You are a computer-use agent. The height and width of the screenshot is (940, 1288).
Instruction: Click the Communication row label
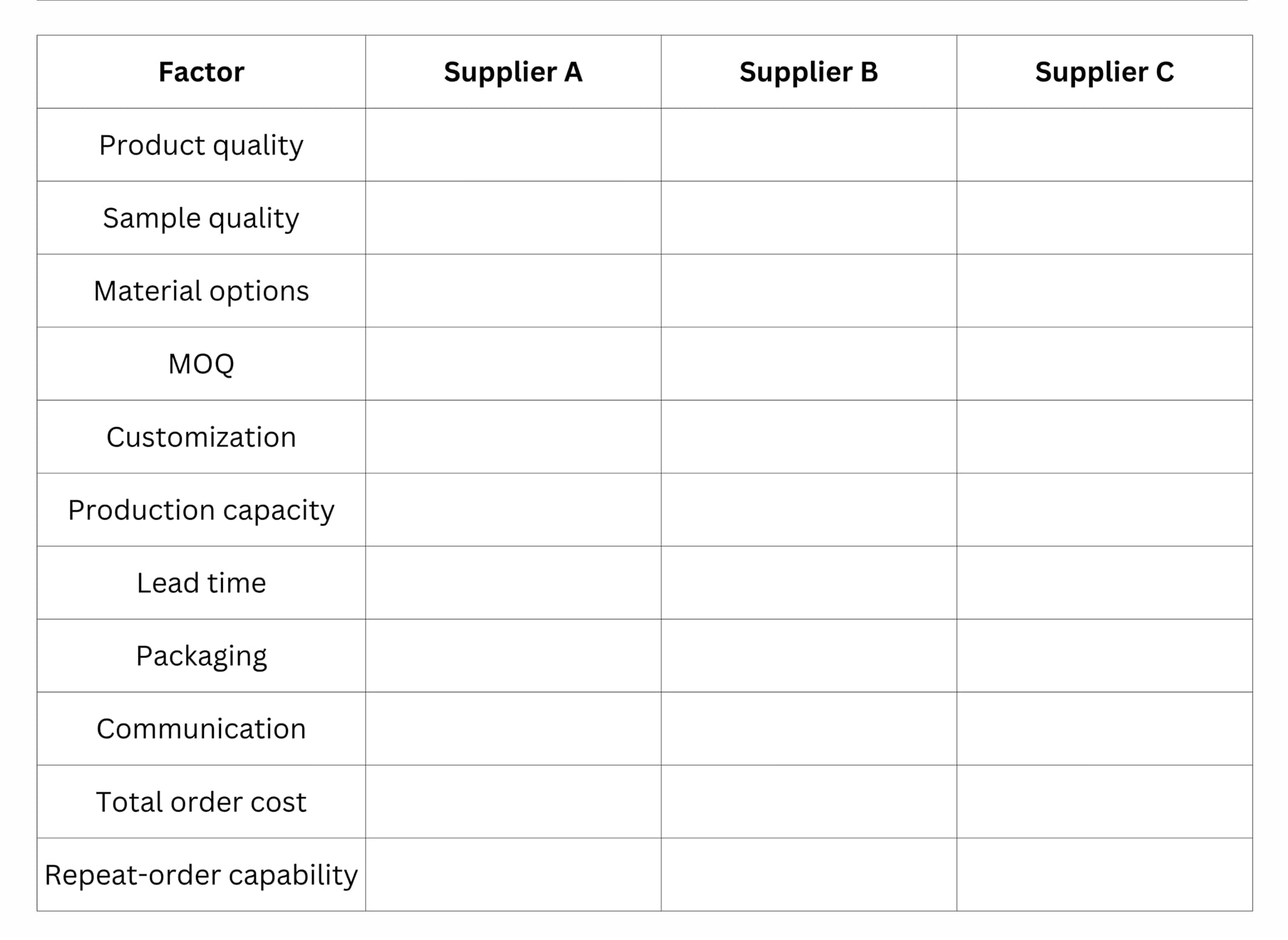(x=201, y=729)
